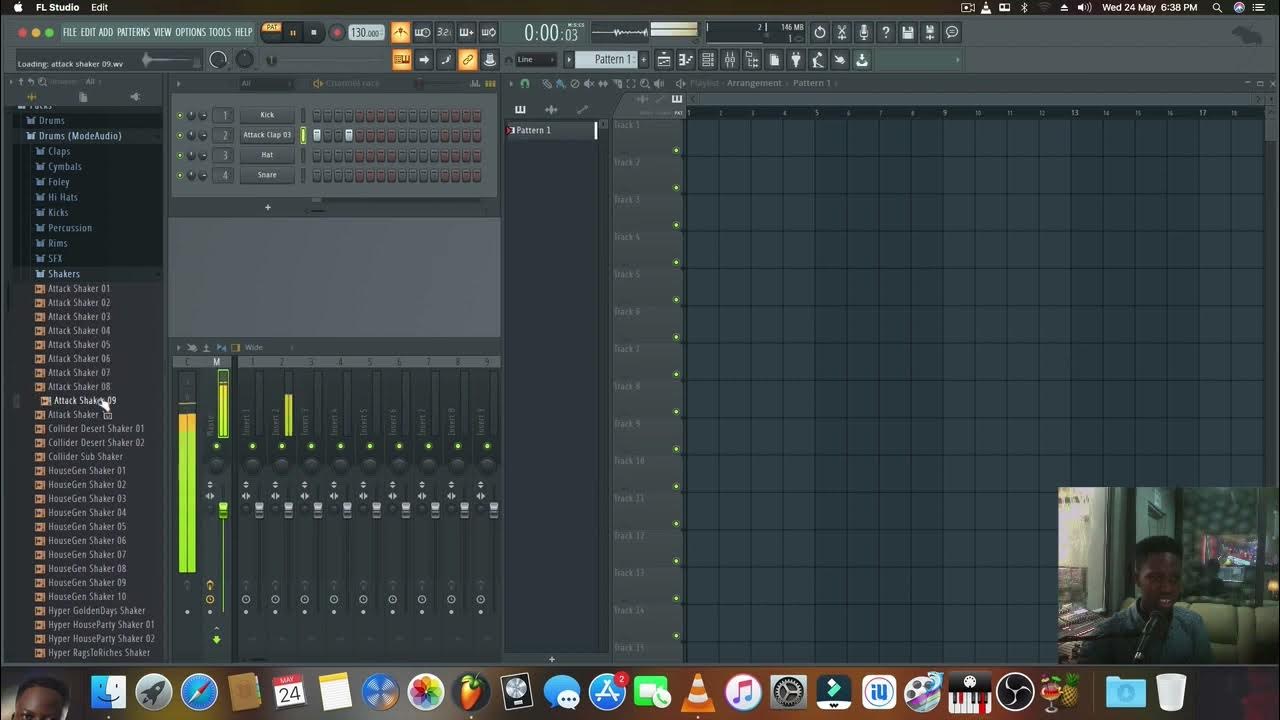
Task: Open the View channel rack toolbar icon
Action: (x=708, y=60)
